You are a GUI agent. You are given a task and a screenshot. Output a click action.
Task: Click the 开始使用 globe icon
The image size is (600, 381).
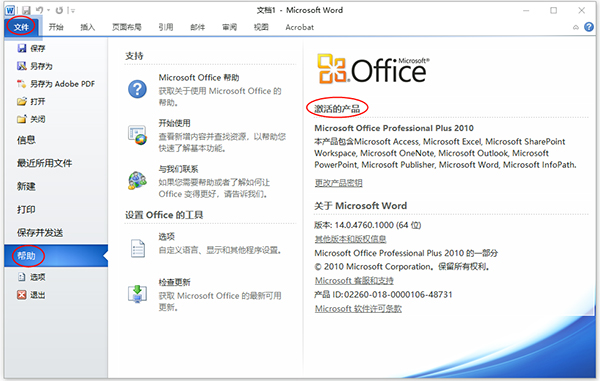tap(137, 135)
